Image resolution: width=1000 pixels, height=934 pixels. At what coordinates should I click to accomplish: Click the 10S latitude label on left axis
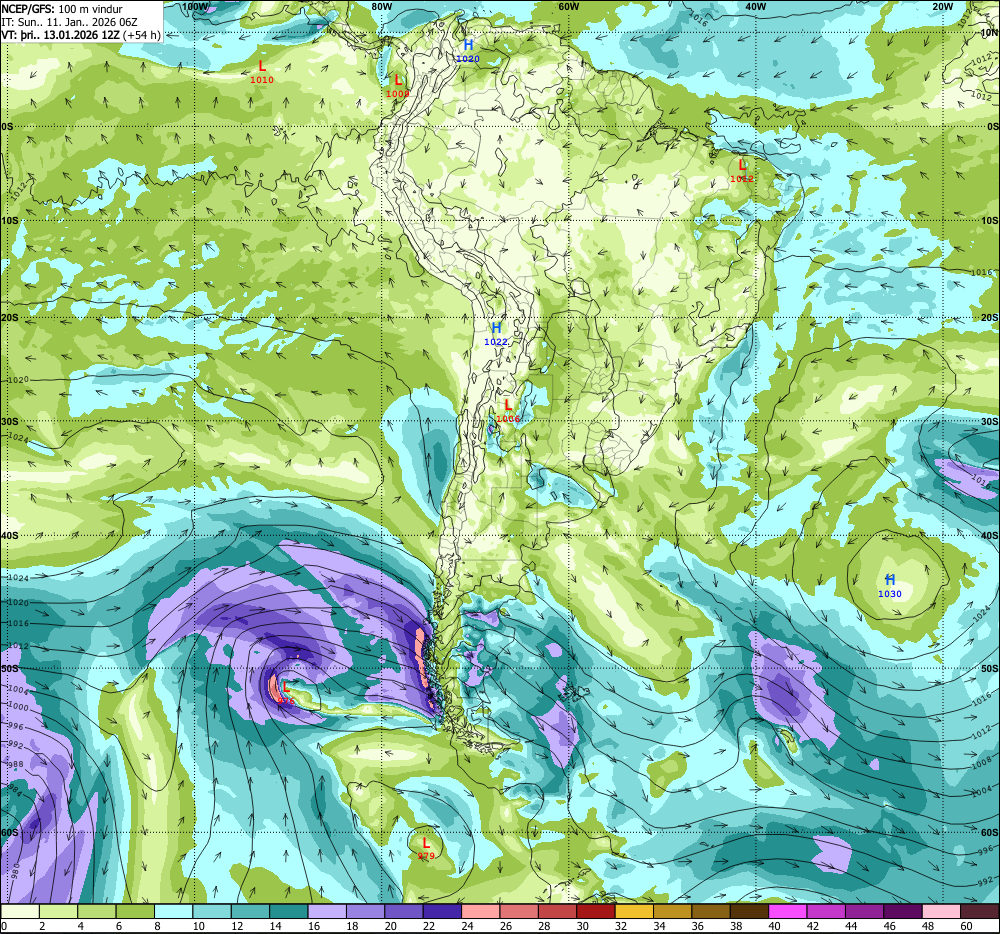tap(10, 221)
